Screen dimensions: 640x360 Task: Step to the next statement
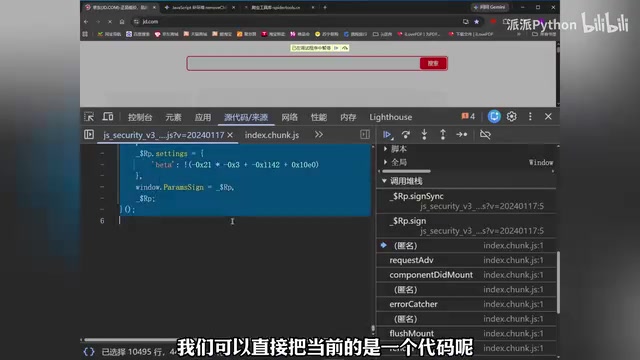[462, 134]
